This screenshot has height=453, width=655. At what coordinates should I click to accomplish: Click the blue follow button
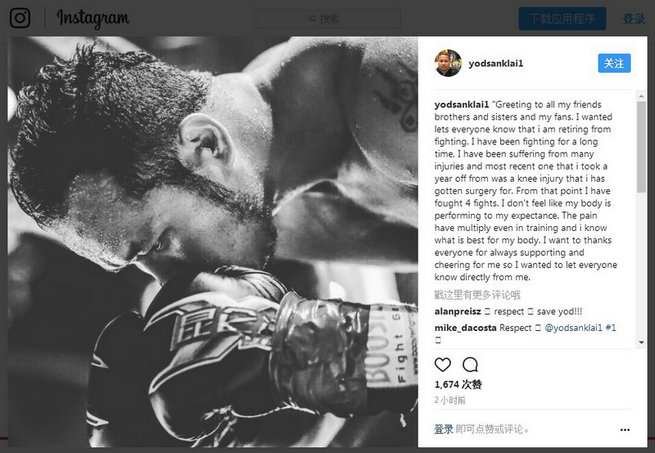pyautogui.click(x=614, y=63)
